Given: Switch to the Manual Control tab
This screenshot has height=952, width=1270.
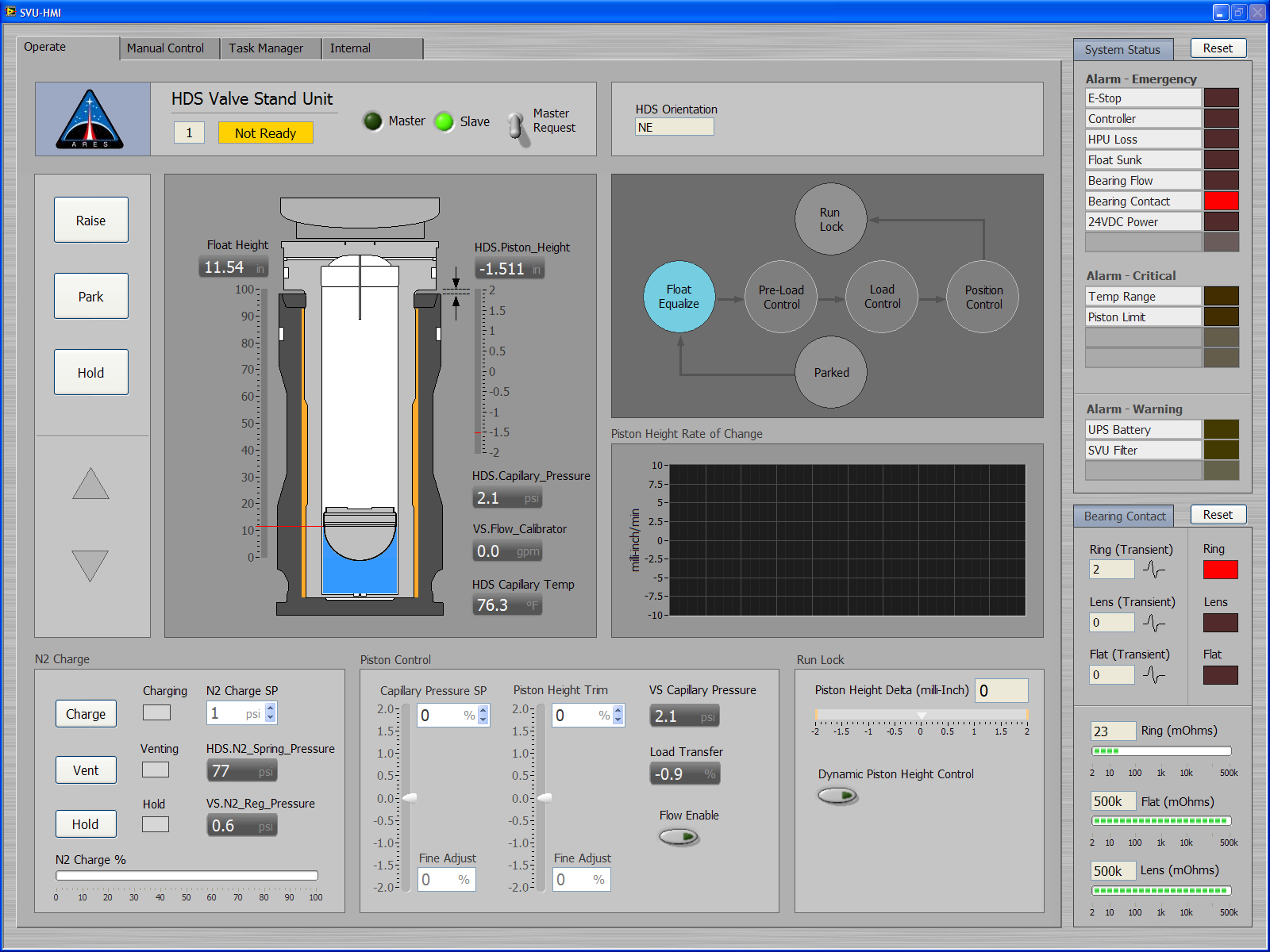Looking at the screenshot, I should [x=165, y=48].
